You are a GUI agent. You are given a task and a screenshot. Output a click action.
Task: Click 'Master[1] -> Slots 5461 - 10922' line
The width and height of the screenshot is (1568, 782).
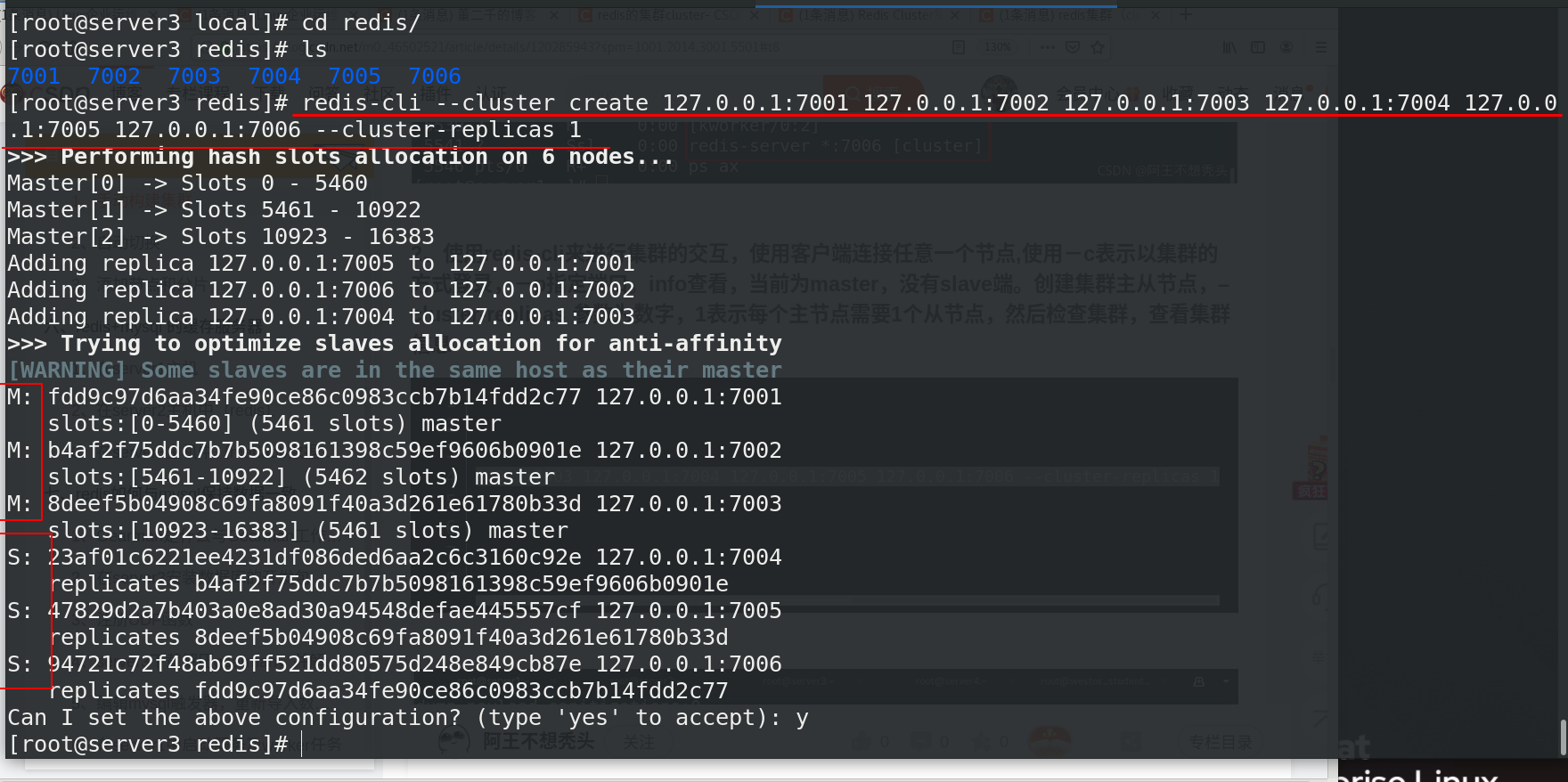[x=214, y=210]
